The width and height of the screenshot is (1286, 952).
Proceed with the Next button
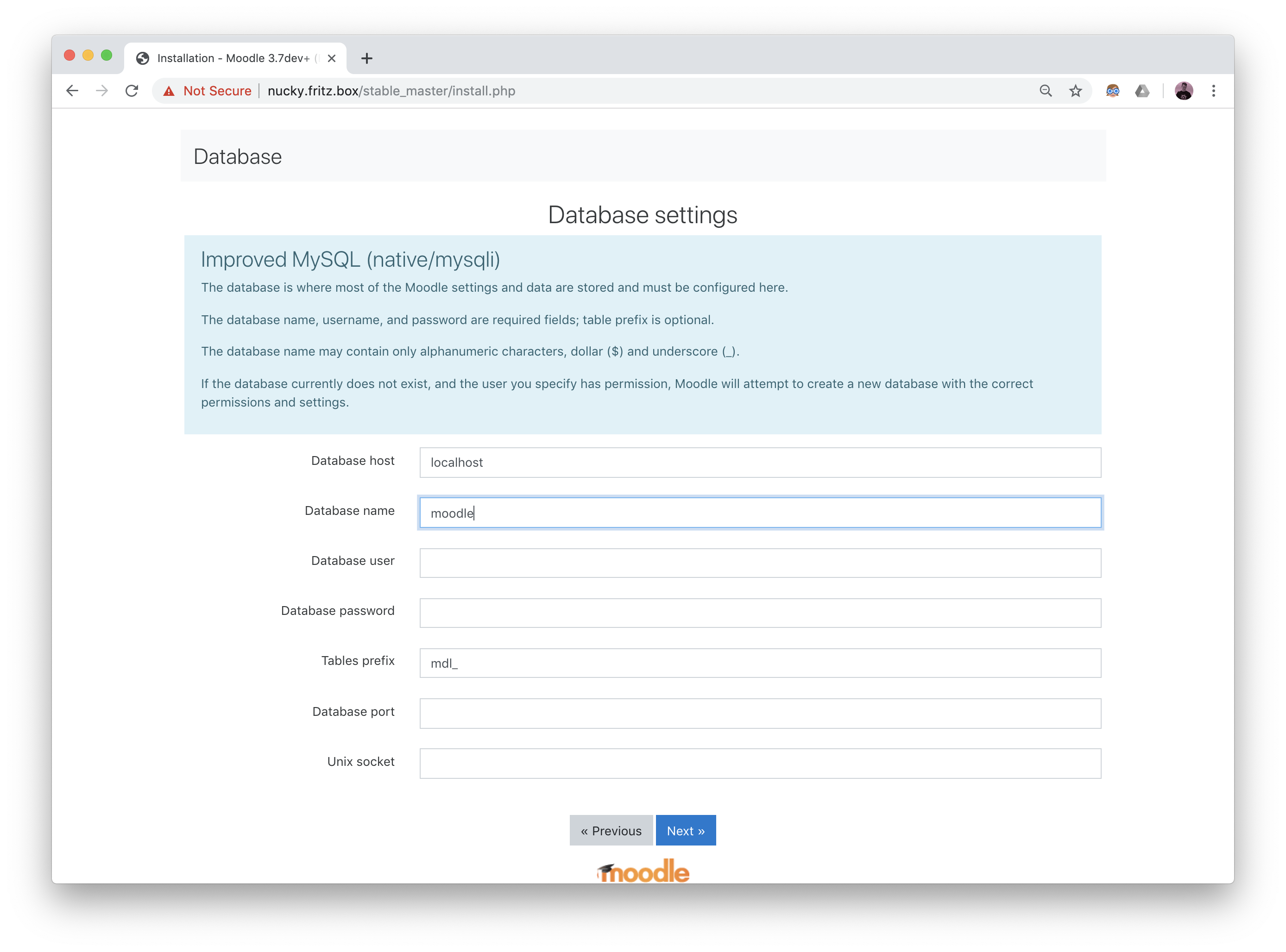click(x=686, y=830)
